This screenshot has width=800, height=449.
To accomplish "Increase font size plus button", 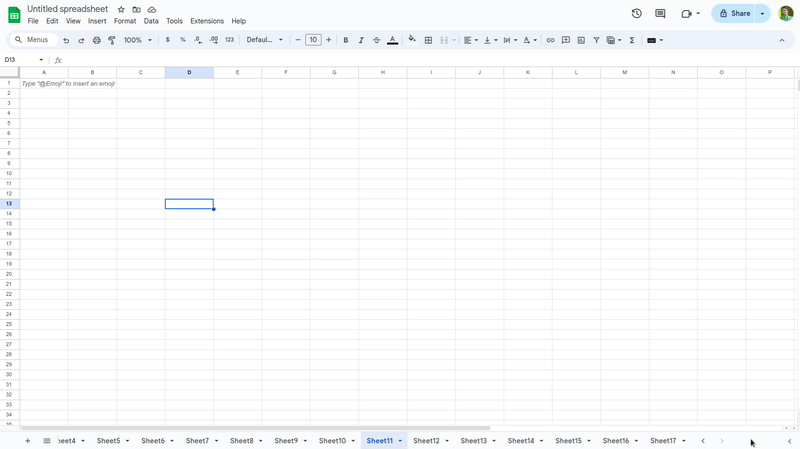I will [329, 40].
